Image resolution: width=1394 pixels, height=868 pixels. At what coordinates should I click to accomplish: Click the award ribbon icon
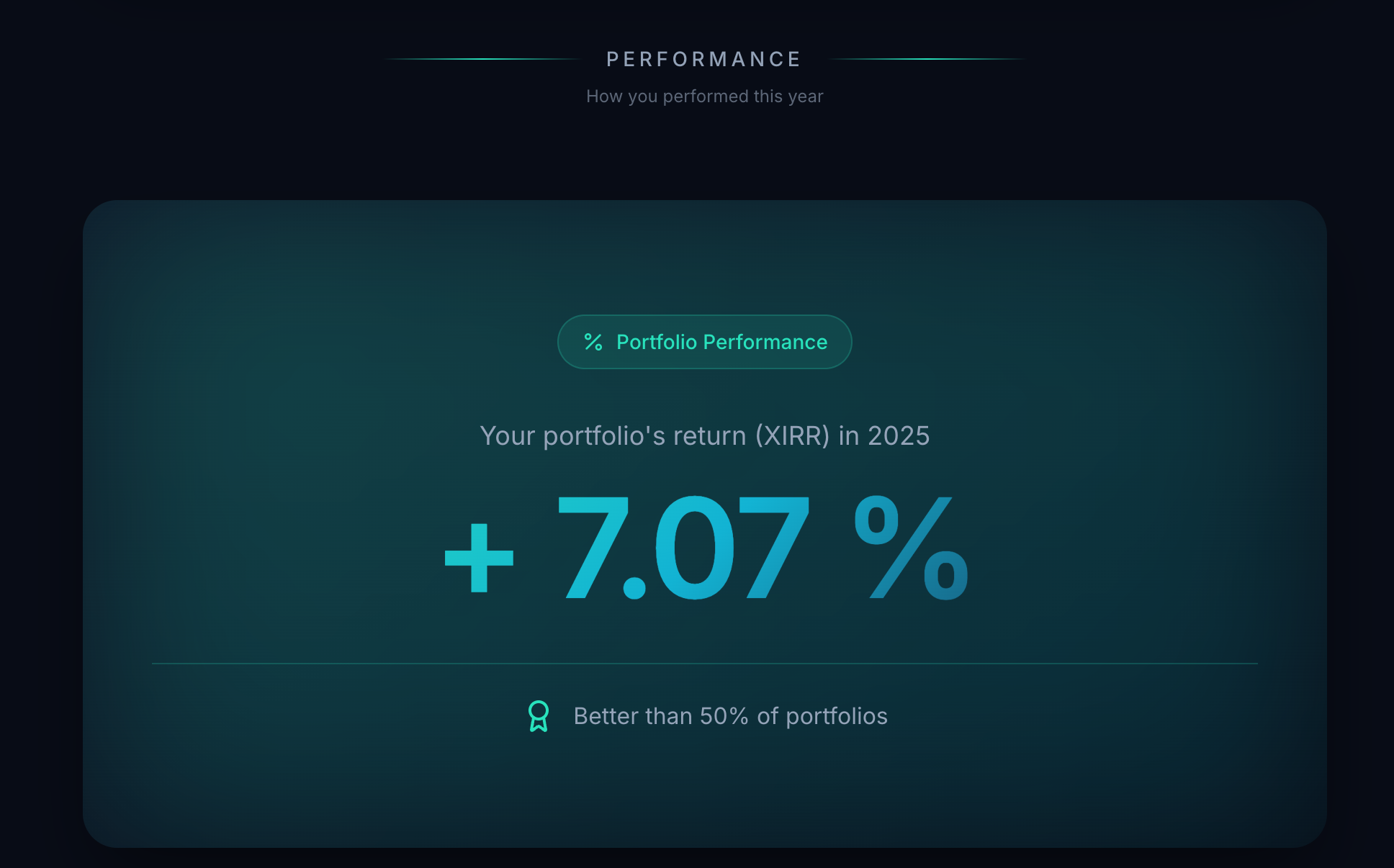pos(539,716)
